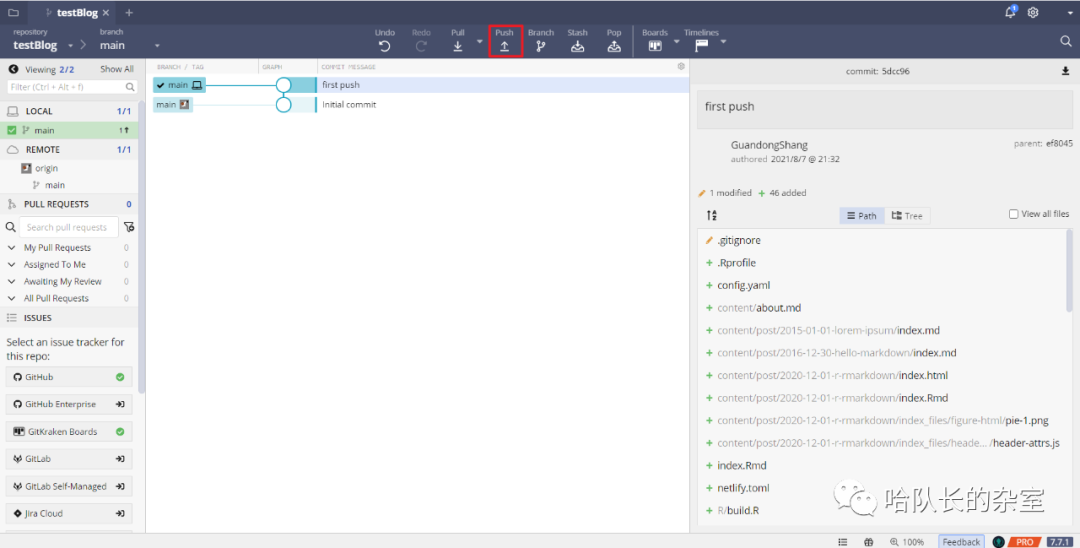Viewport: 1080px width, 548px height.
Task: Open search using the magnifier icon
Action: tap(1066, 41)
